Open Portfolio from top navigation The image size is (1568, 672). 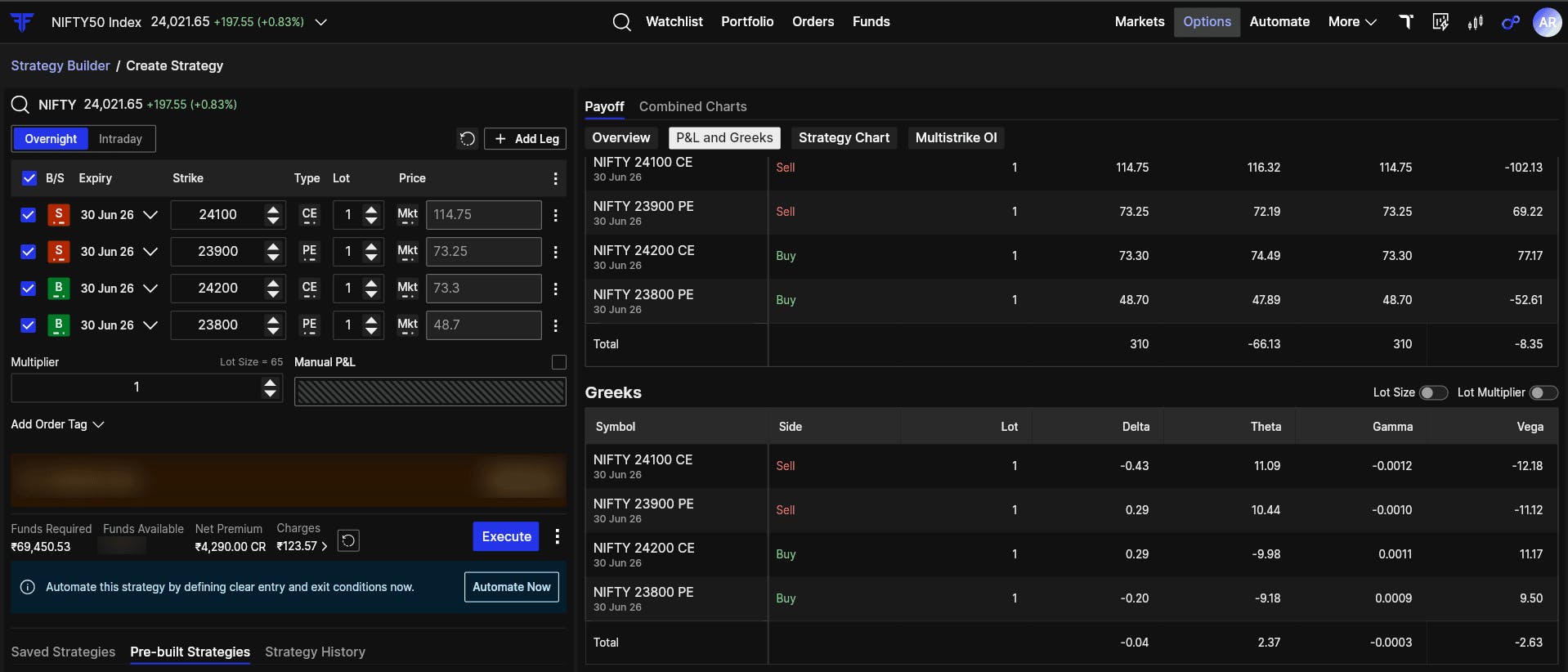tap(747, 22)
